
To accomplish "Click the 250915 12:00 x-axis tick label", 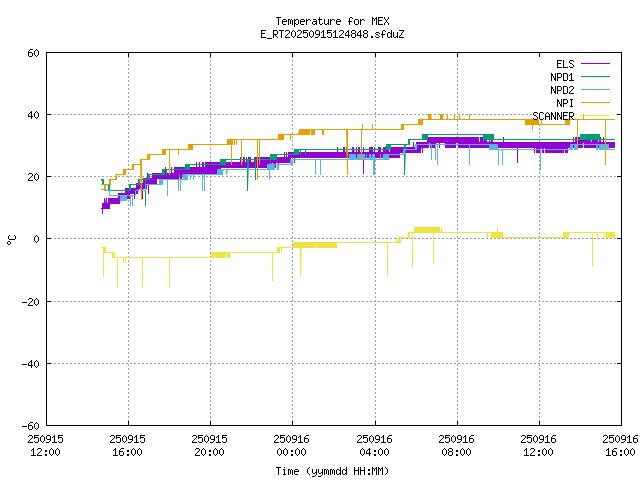I will (45, 445).
